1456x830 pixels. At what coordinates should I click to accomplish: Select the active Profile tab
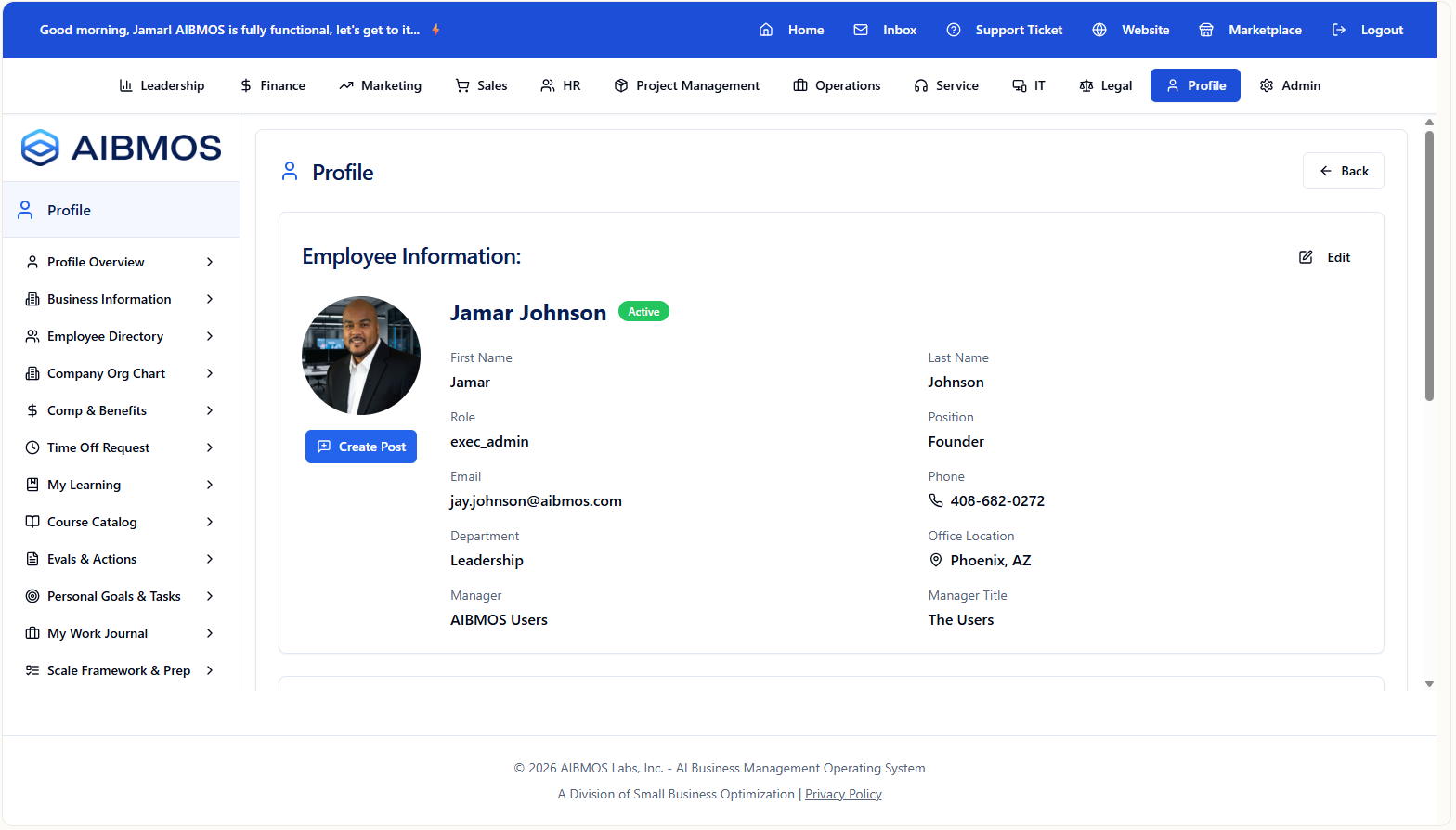[x=1195, y=85]
